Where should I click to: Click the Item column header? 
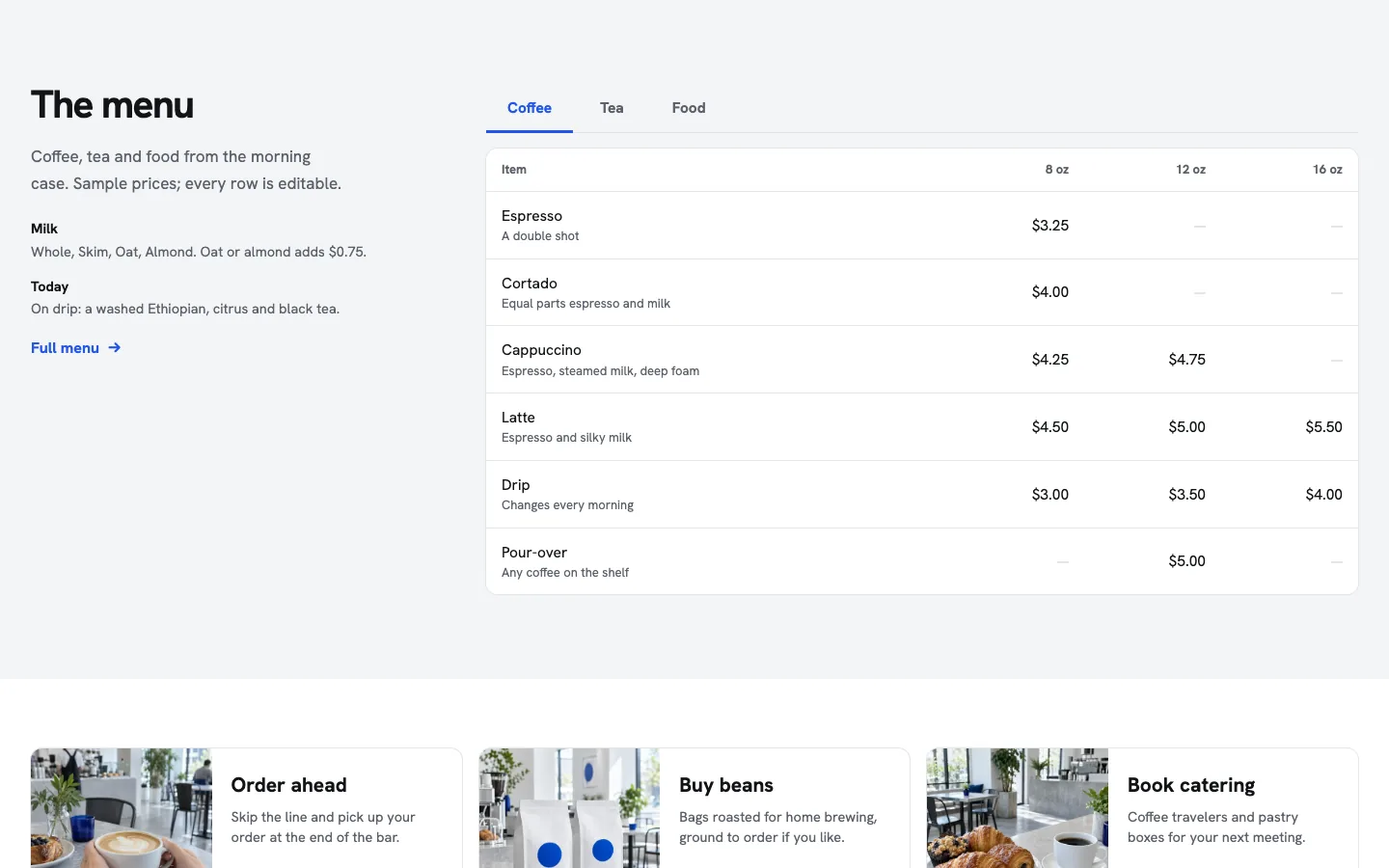point(514,170)
